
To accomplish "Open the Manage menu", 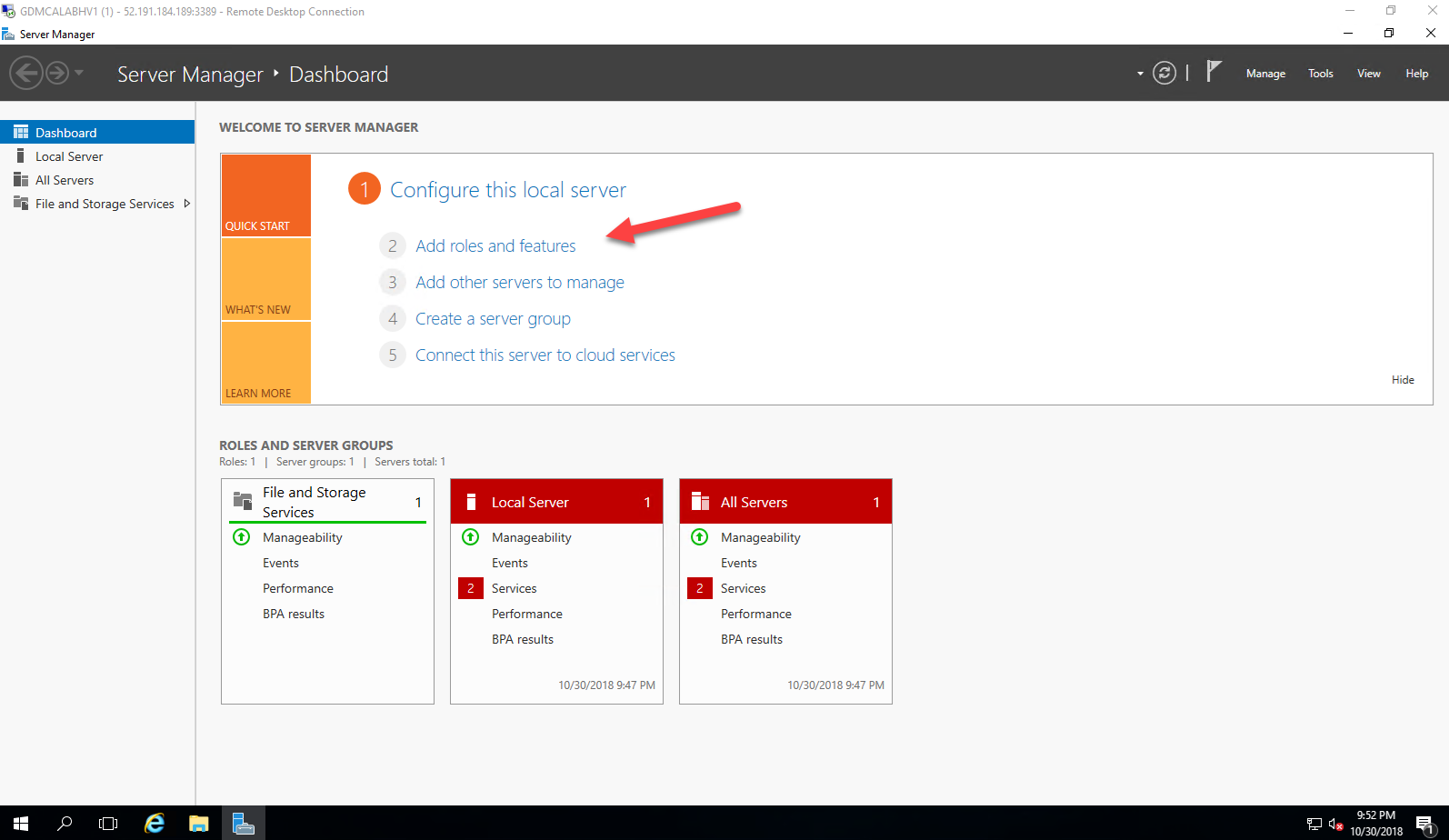I will tap(1265, 74).
